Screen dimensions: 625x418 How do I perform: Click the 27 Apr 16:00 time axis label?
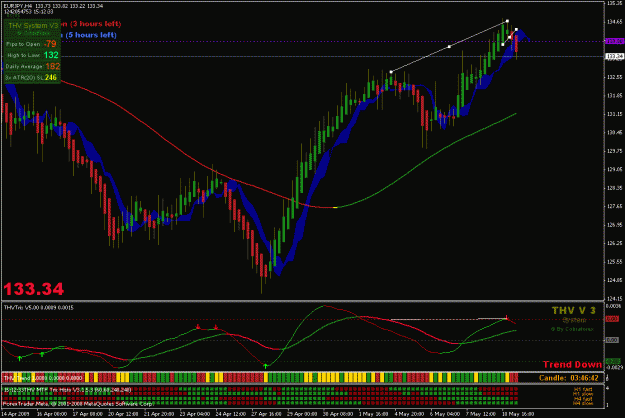[x=266, y=414]
